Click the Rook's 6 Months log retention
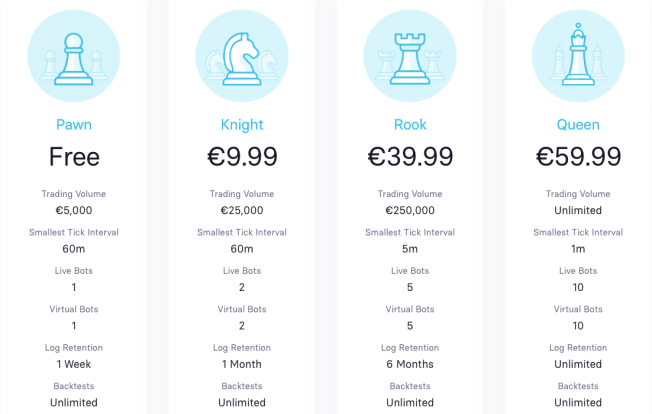652x414 pixels. (410, 364)
